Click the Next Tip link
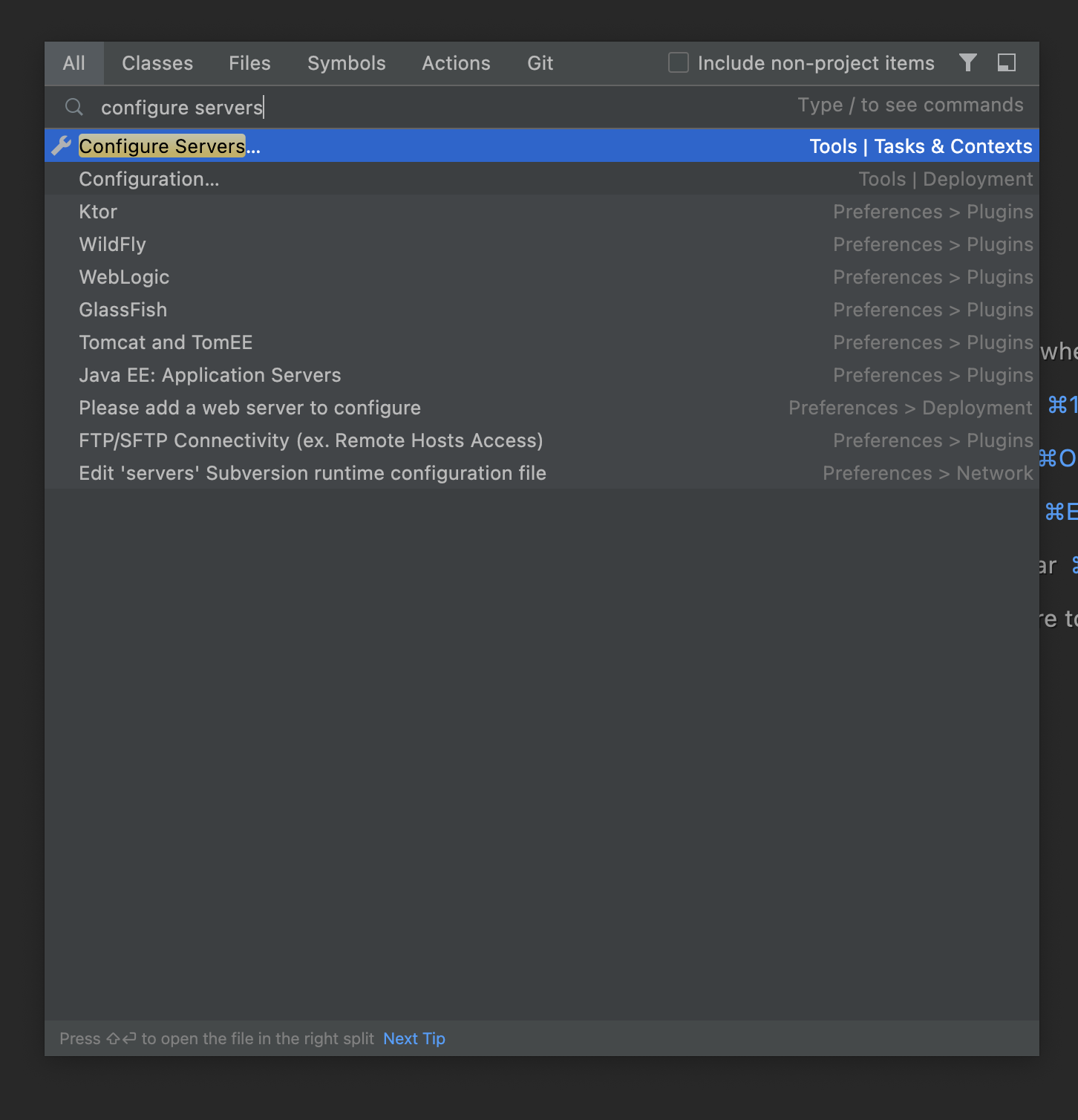 [414, 1038]
